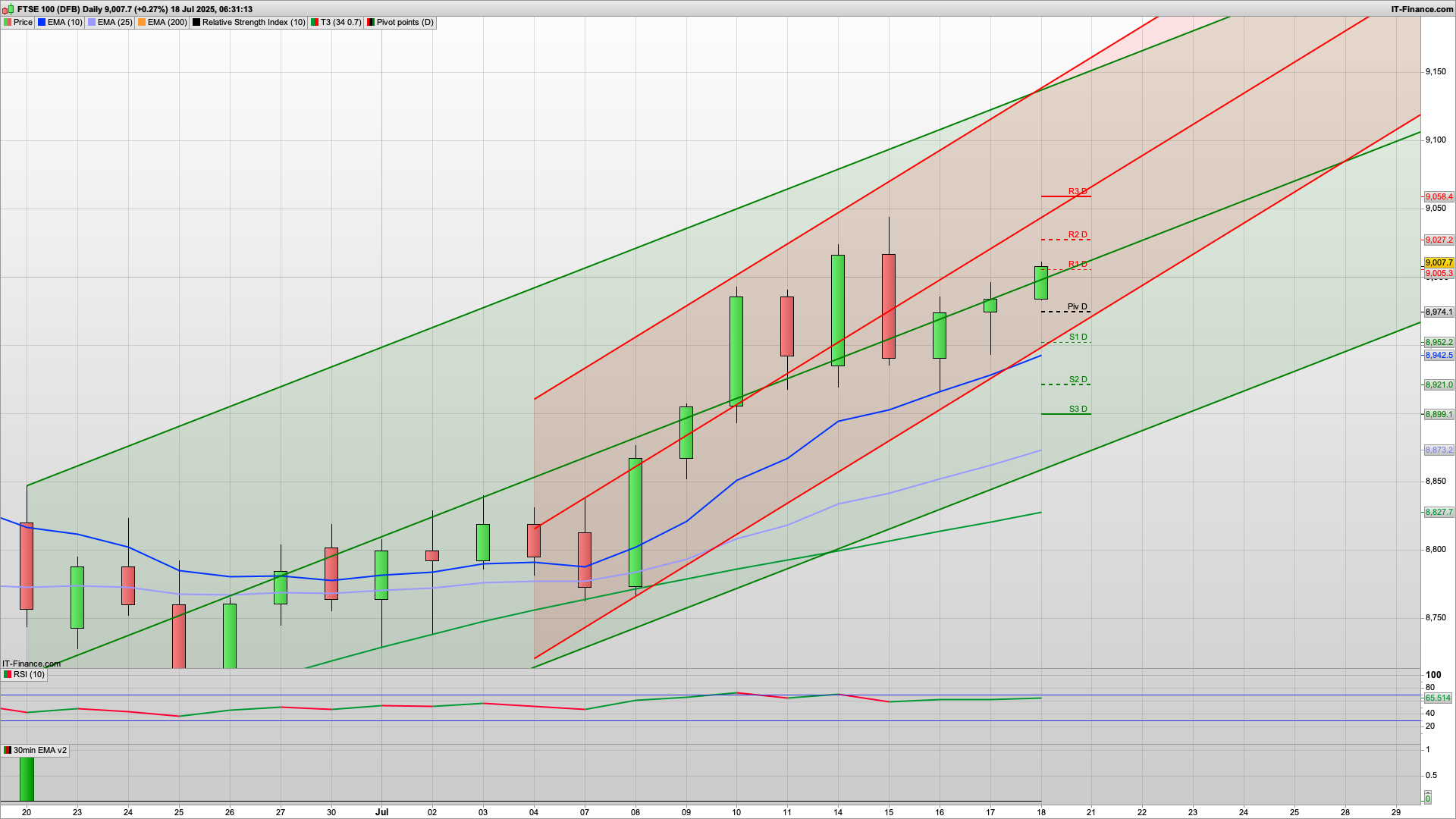Select the S2 price tag 8,921.0
The height and width of the screenshot is (819, 1456).
click(x=1439, y=384)
